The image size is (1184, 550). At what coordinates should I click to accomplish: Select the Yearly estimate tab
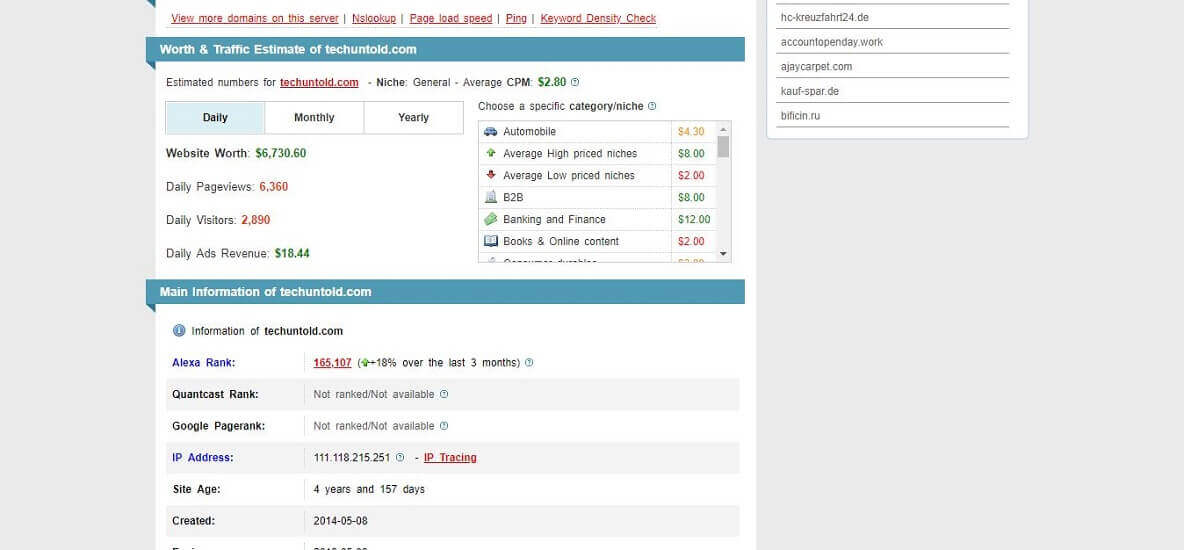pos(413,118)
